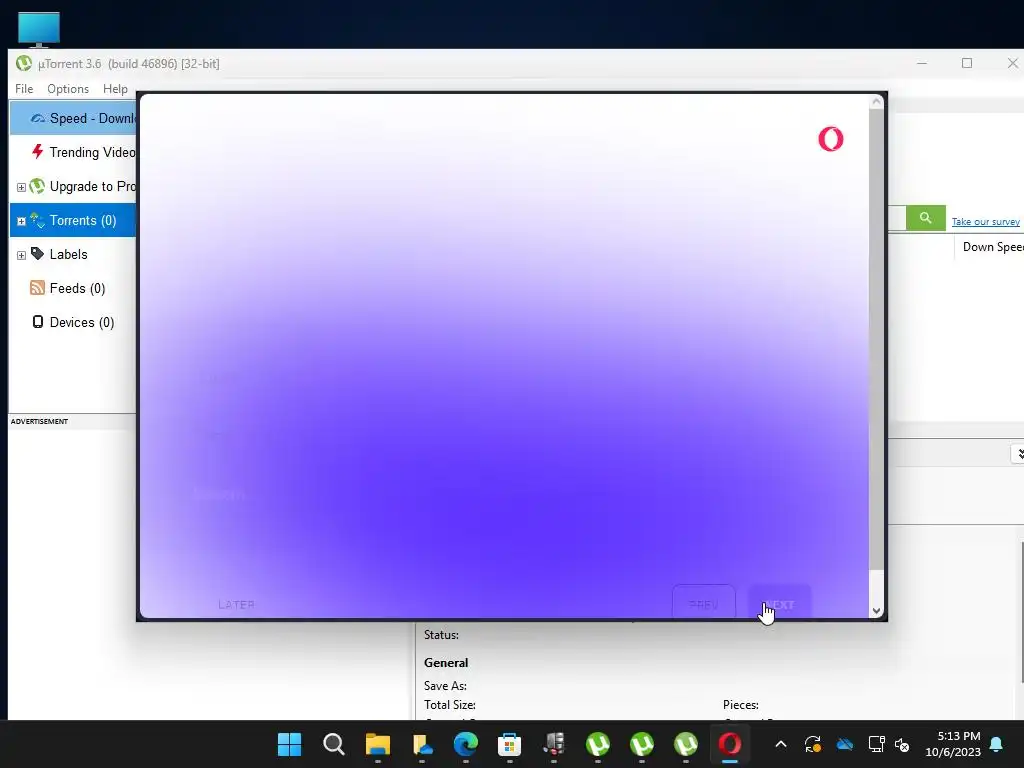The image size is (1024, 768).
Task: Open OneDrive from the system tray
Action: tap(845, 744)
